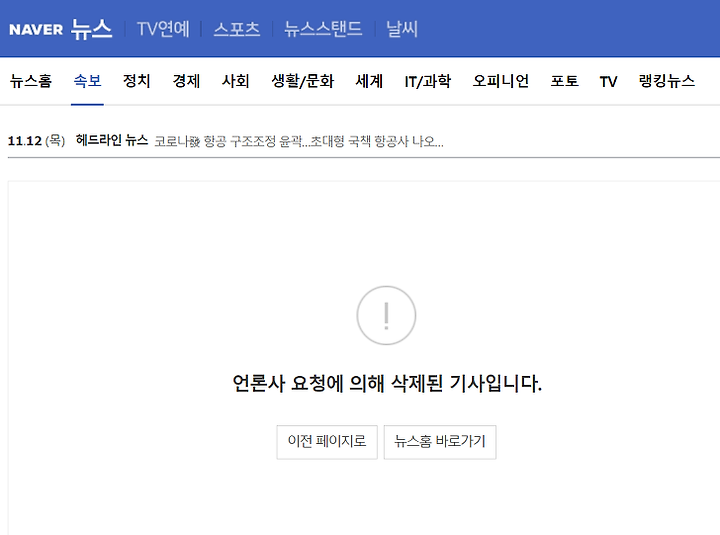Screen dimensions: 720x535
Task: Select the 속보 tab
Action: (87, 81)
